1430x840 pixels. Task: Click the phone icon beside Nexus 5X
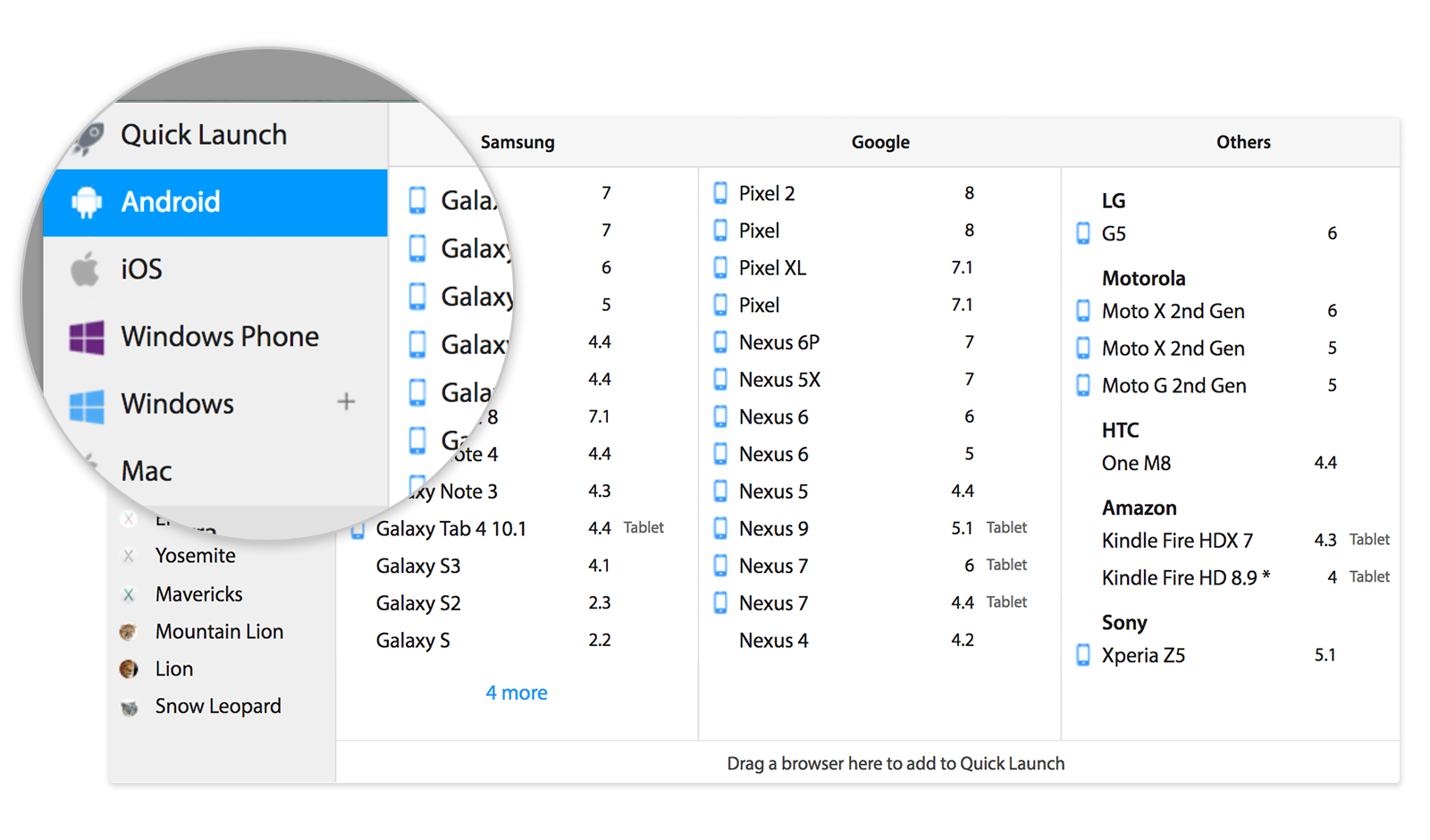(720, 380)
